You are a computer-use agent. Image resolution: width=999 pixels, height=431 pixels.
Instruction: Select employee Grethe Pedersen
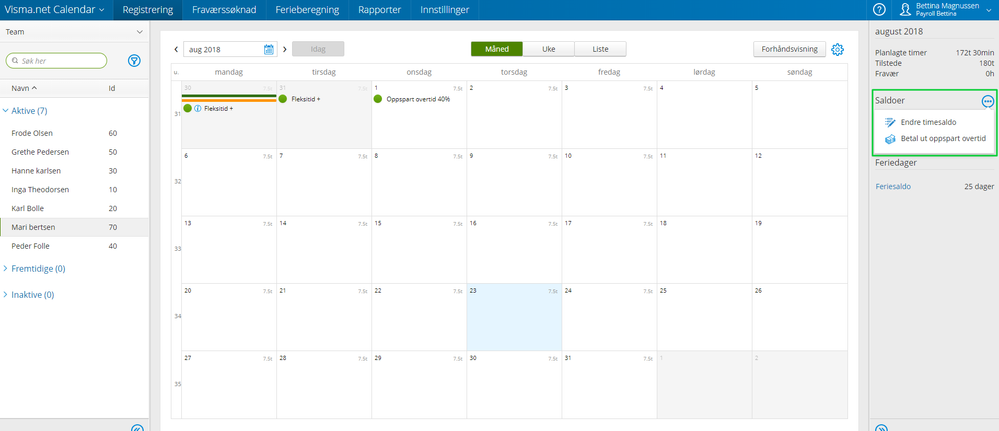tap(74, 152)
